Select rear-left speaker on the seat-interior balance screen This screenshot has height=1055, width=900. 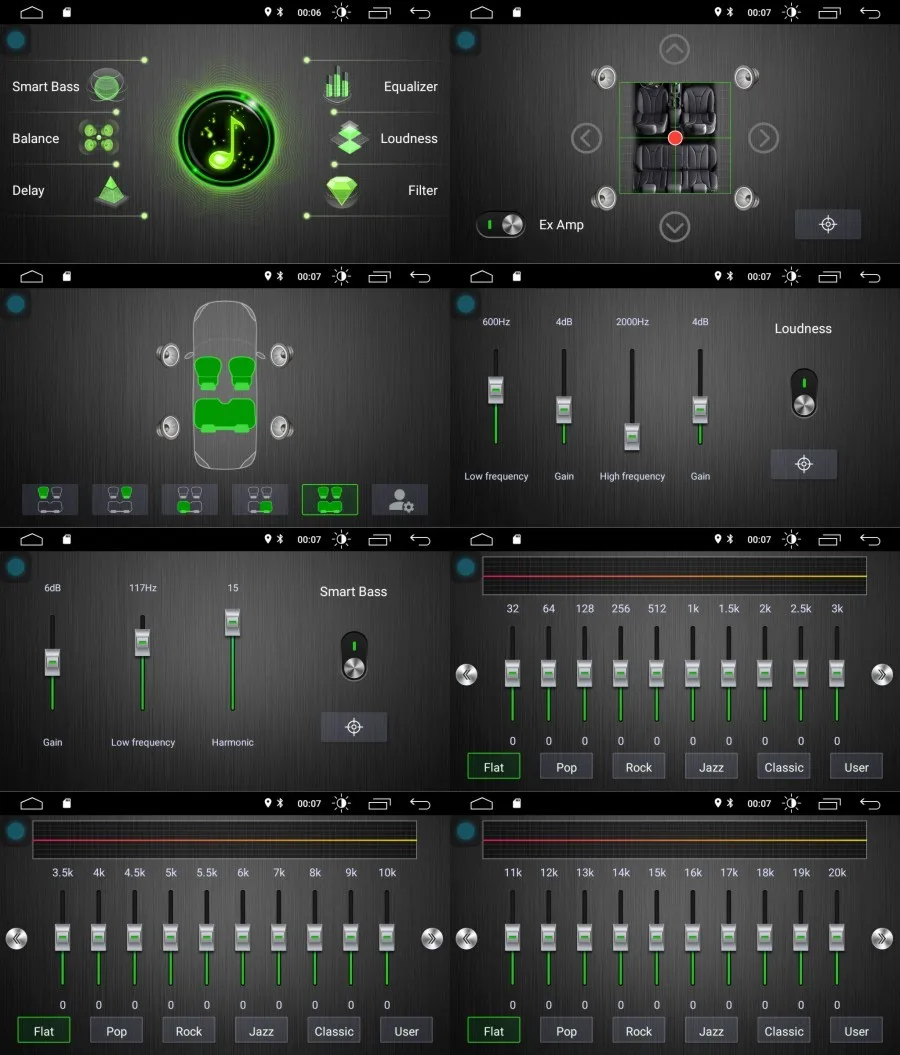[x=604, y=198]
